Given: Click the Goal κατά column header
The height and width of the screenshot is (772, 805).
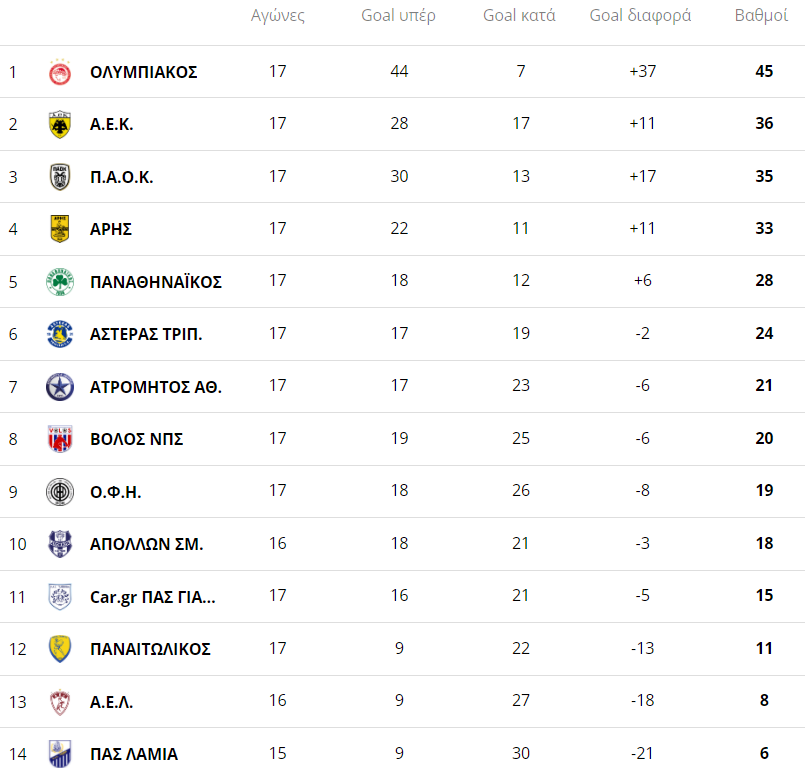Looking at the screenshot, I should [x=519, y=16].
